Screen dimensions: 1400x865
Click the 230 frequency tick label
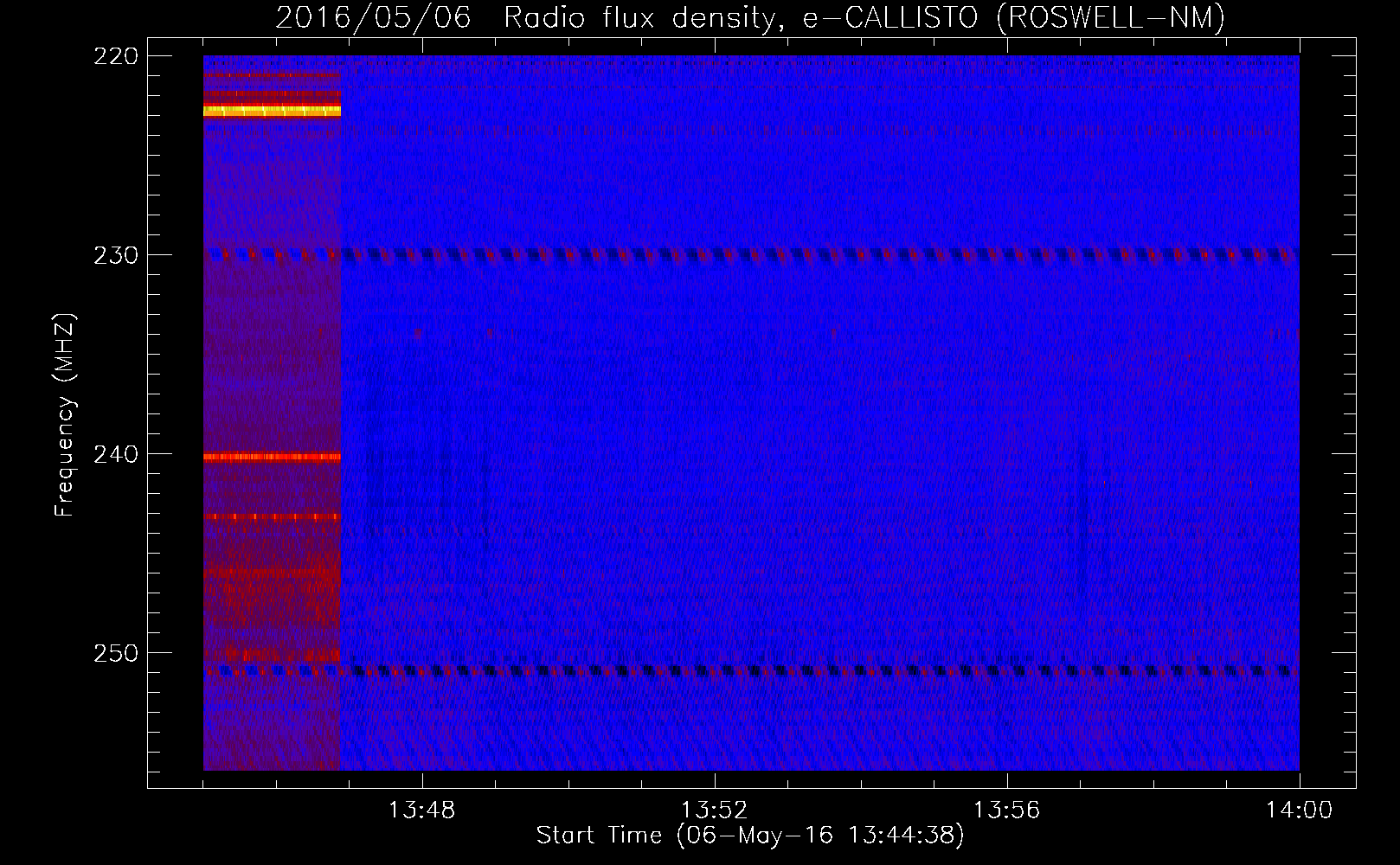coord(115,255)
